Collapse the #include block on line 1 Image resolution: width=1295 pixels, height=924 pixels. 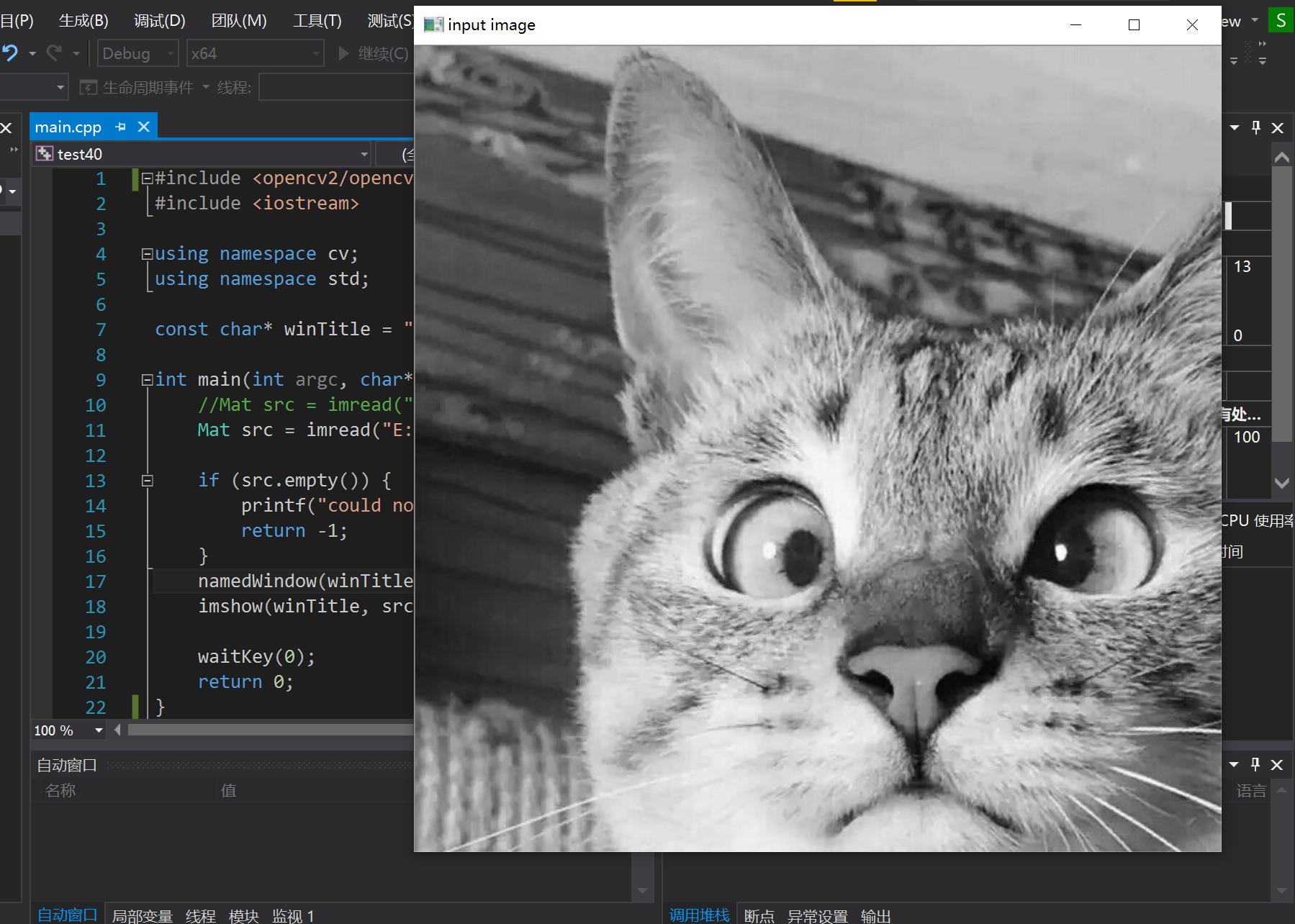[x=147, y=178]
